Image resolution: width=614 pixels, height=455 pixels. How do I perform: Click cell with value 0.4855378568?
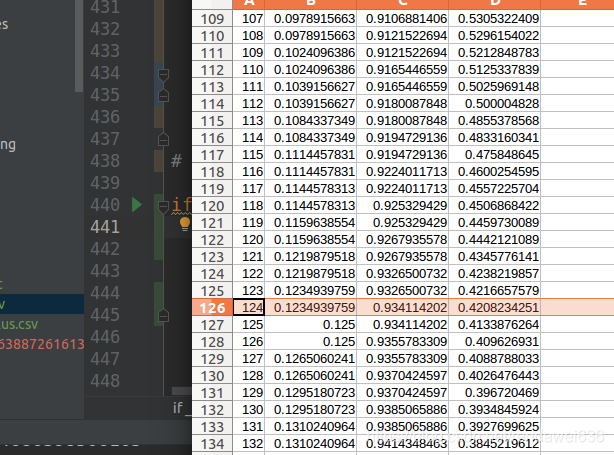point(495,121)
